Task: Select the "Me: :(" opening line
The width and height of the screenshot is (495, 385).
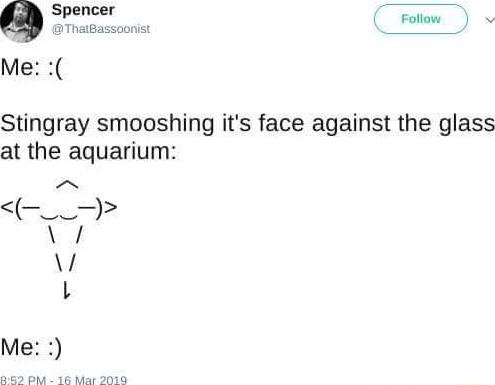Action: (32, 68)
